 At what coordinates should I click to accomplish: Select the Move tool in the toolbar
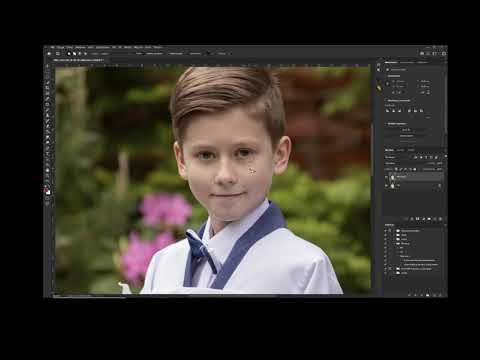(x=48, y=66)
